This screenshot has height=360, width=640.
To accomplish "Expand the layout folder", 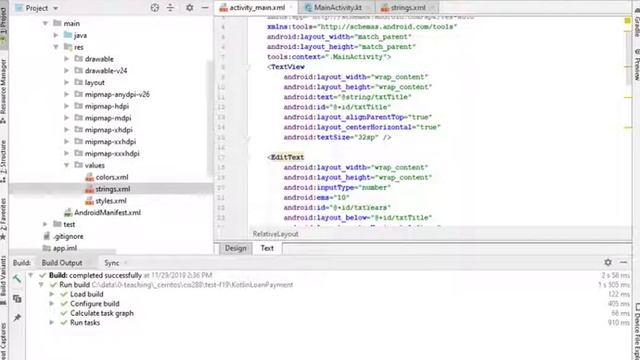I will tap(67, 83).
